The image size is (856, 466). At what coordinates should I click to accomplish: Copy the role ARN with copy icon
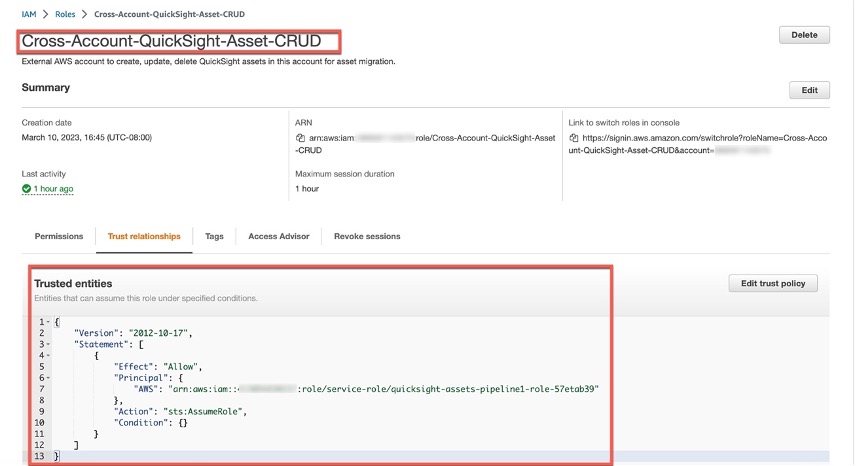300,138
